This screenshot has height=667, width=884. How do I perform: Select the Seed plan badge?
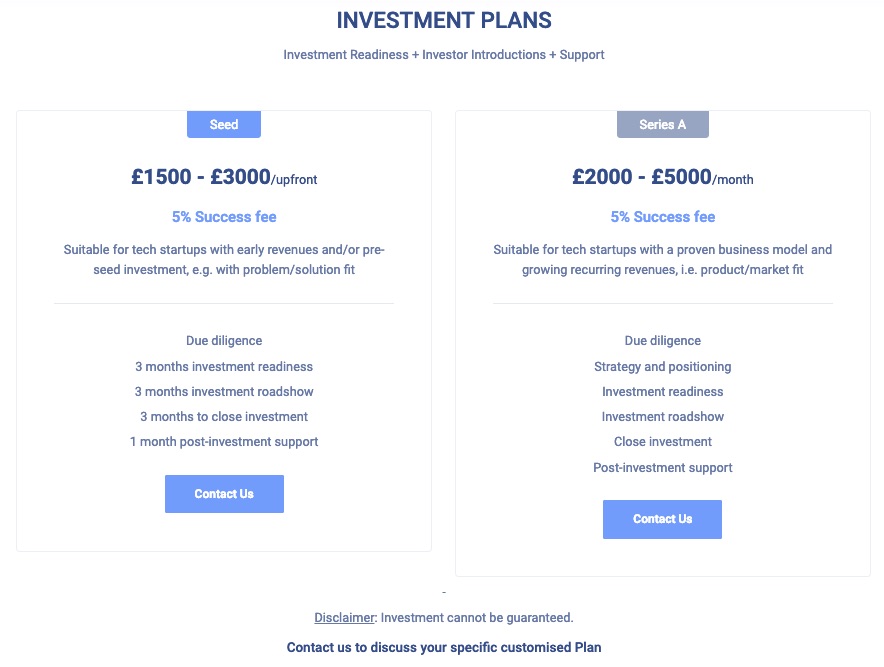224,124
